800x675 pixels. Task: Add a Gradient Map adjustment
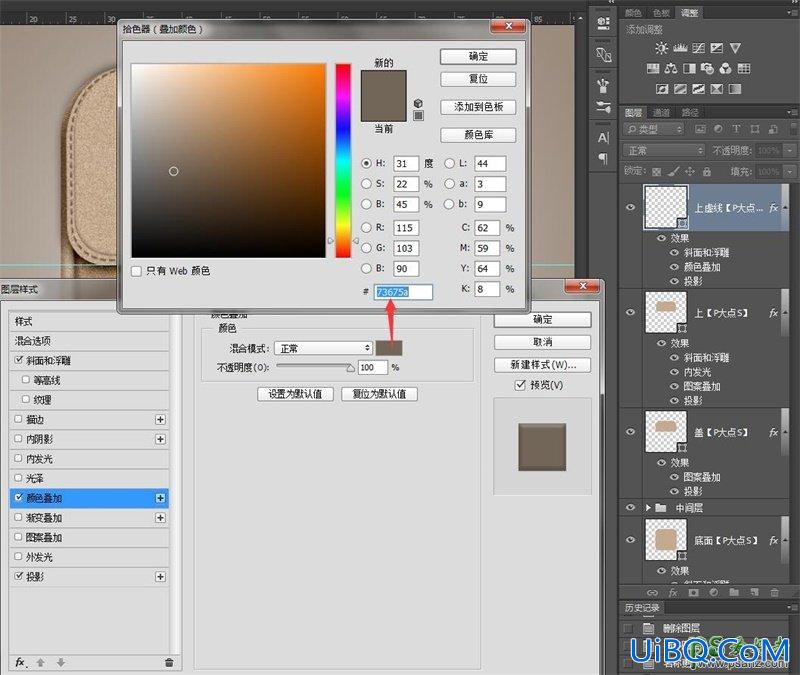735,89
